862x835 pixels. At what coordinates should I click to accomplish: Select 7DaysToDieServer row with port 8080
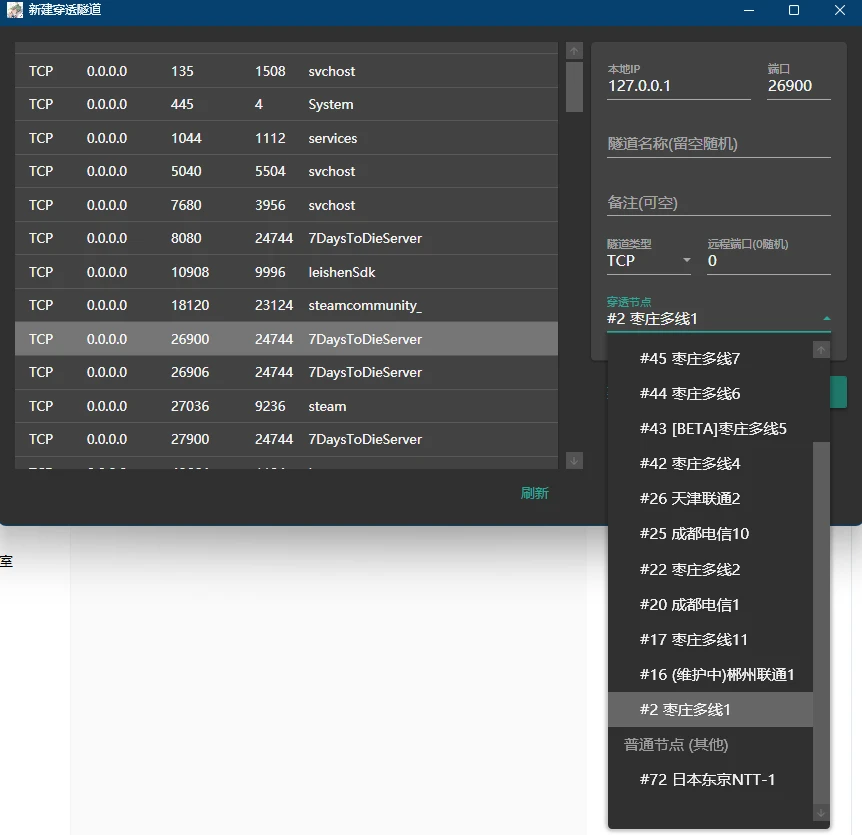click(286, 238)
